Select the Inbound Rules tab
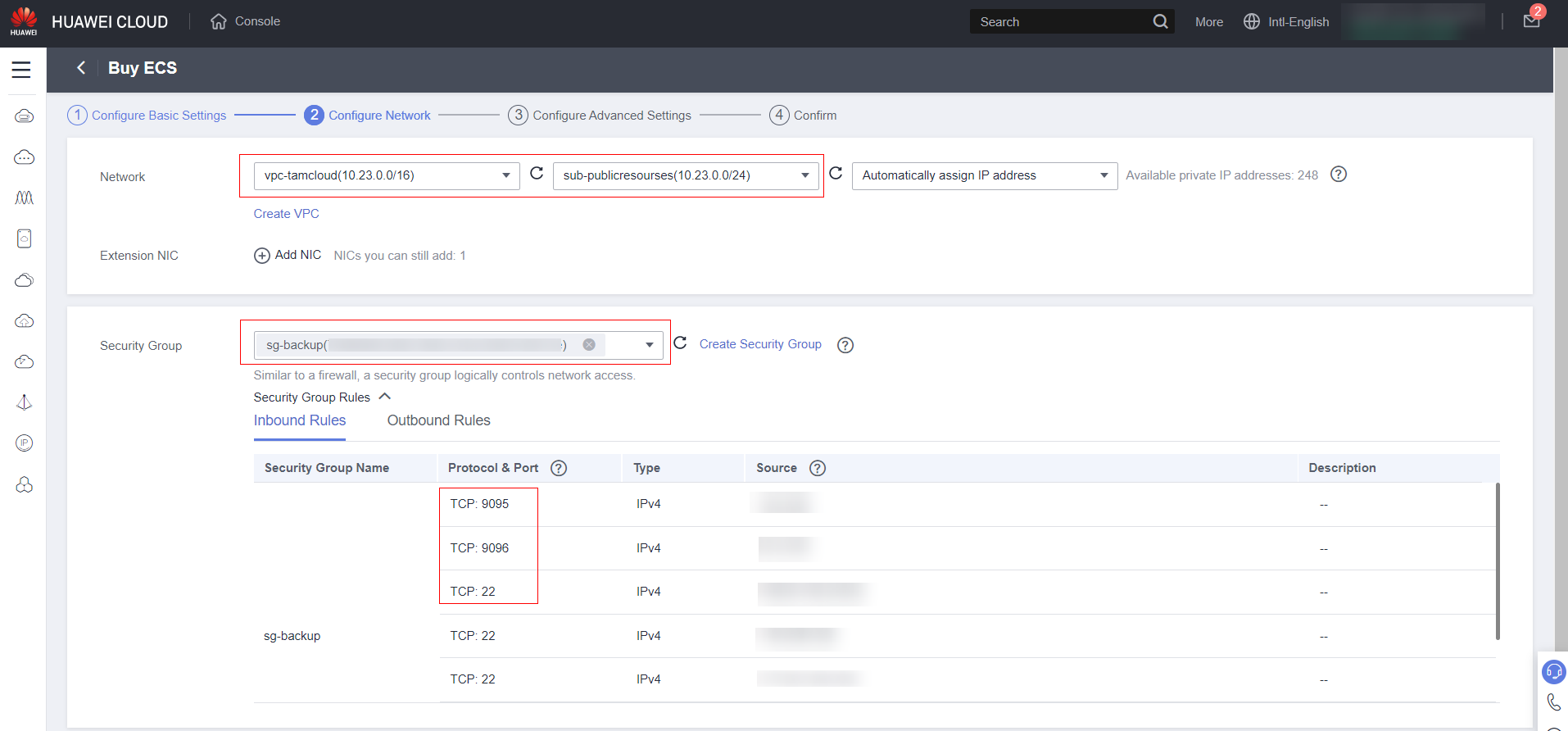 click(300, 420)
